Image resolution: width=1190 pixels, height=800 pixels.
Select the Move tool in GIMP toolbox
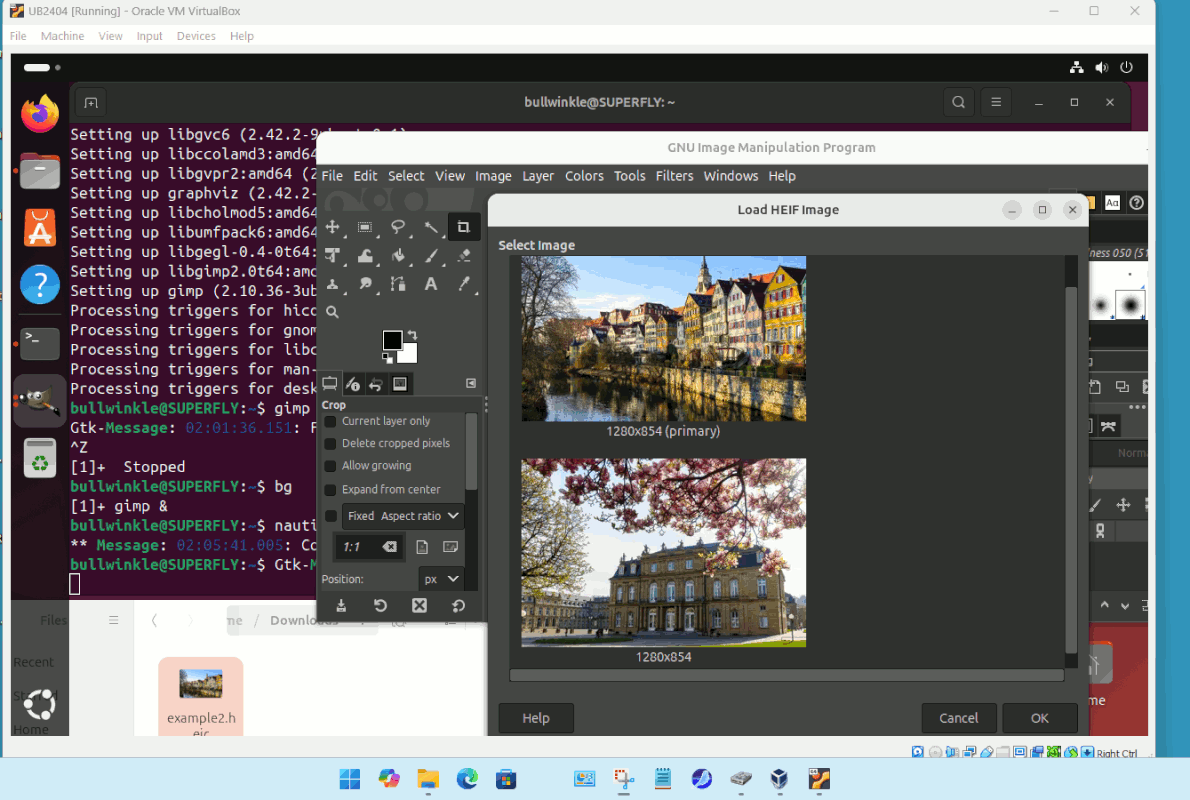coord(332,227)
